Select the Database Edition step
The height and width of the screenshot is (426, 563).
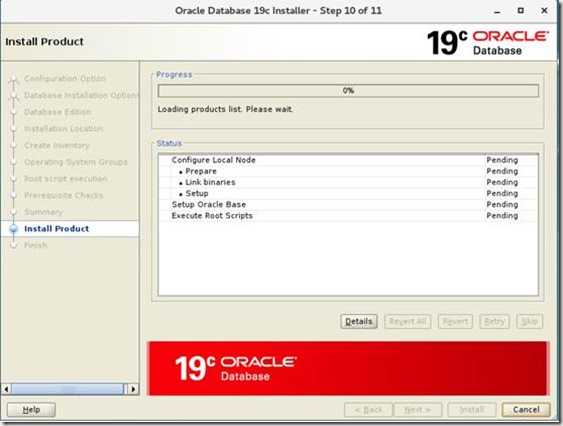click(57, 112)
